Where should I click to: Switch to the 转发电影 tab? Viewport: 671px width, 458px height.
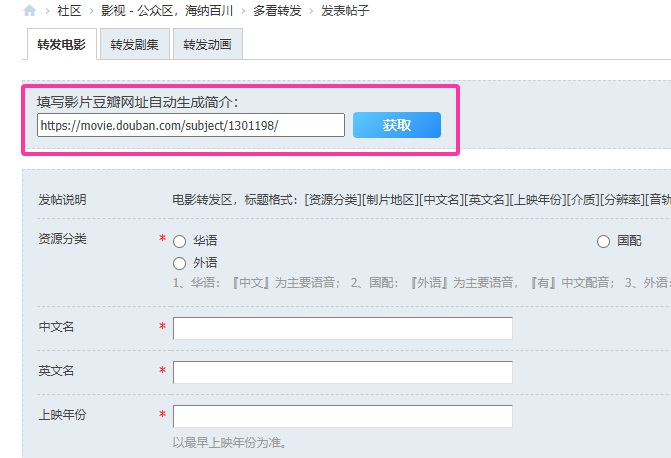pos(61,45)
